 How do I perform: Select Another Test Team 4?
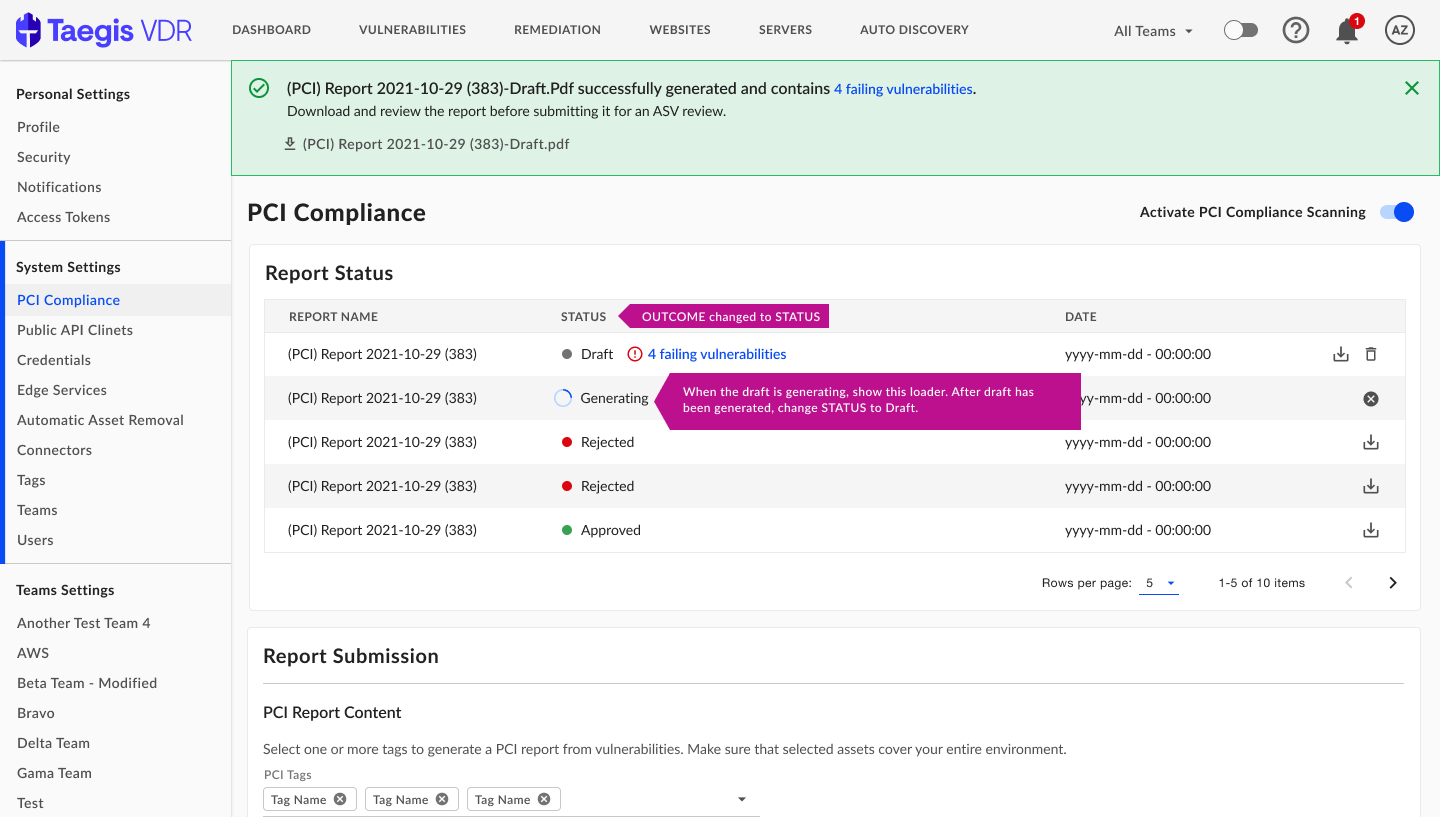(83, 623)
